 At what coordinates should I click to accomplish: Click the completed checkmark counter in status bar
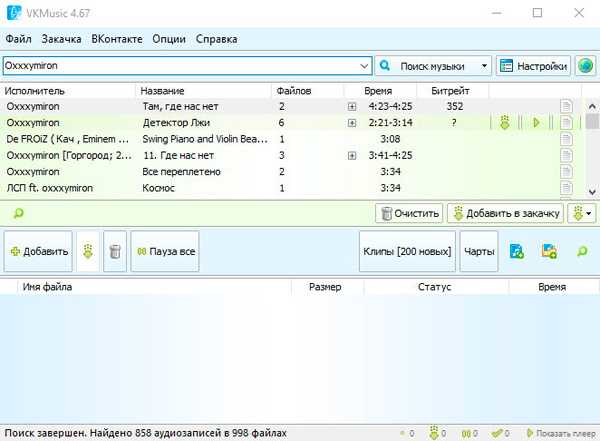pos(497,433)
